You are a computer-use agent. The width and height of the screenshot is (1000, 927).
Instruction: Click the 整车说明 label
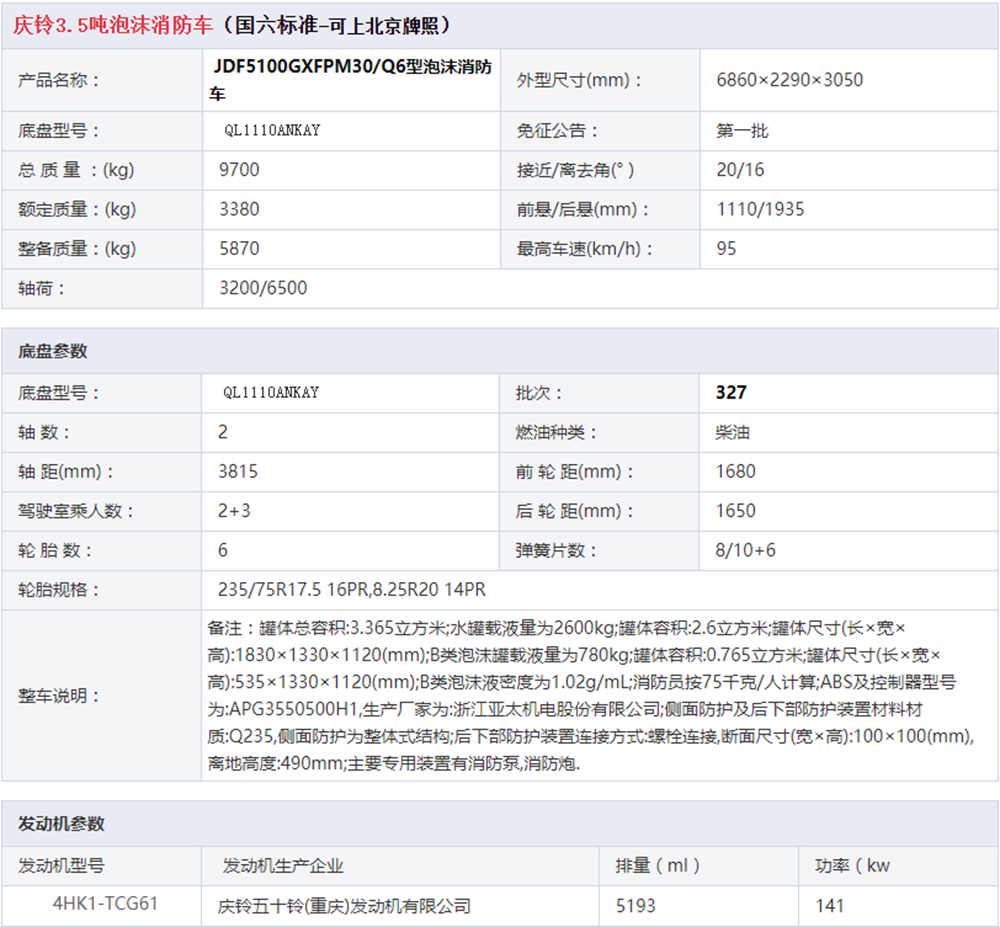point(59,696)
